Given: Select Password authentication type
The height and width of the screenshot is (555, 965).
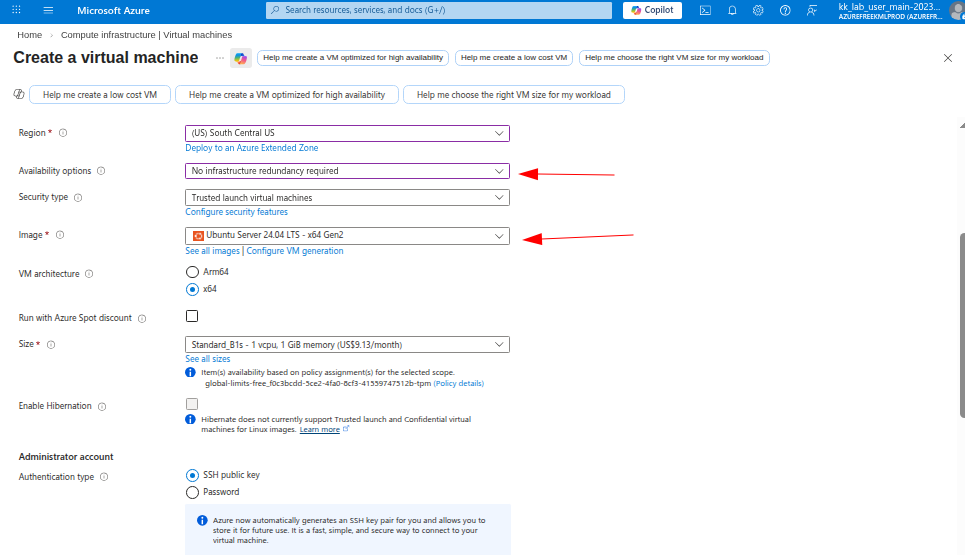Looking at the screenshot, I should (193, 492).
